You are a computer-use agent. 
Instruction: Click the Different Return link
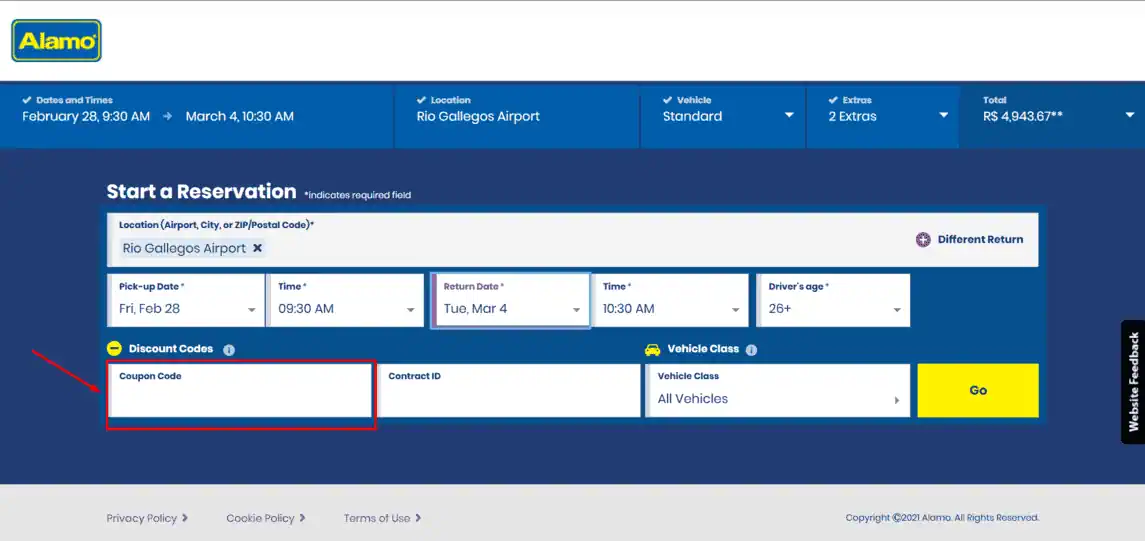pyautogui.click(x=980, y=239)
